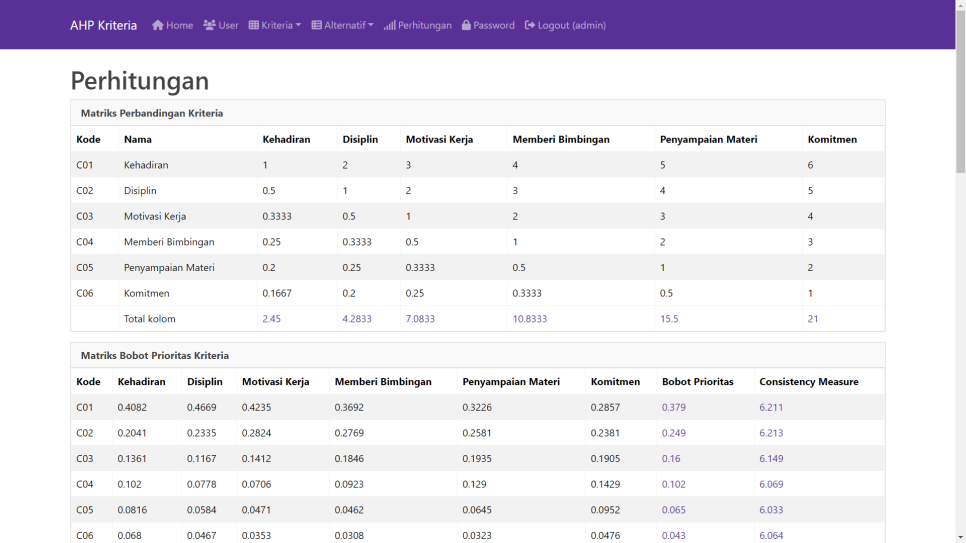
Task: Click the scrollbar down arrow
Action: pos(960,537)
